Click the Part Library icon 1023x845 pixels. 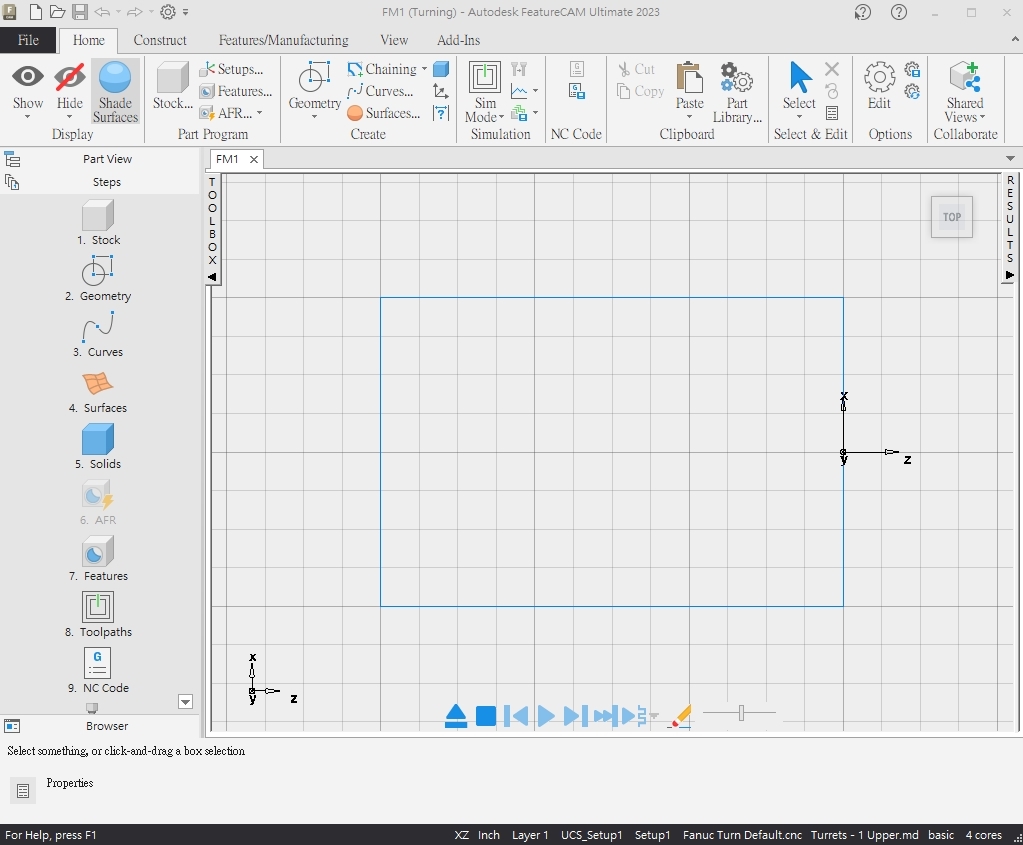pyautogui.click(x=737, y=78)
